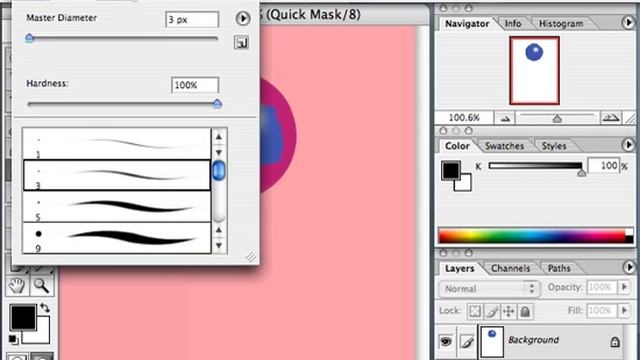Toggle lock image pixels brush icon
The image size is (640, 360).
[x=492, y=311]
